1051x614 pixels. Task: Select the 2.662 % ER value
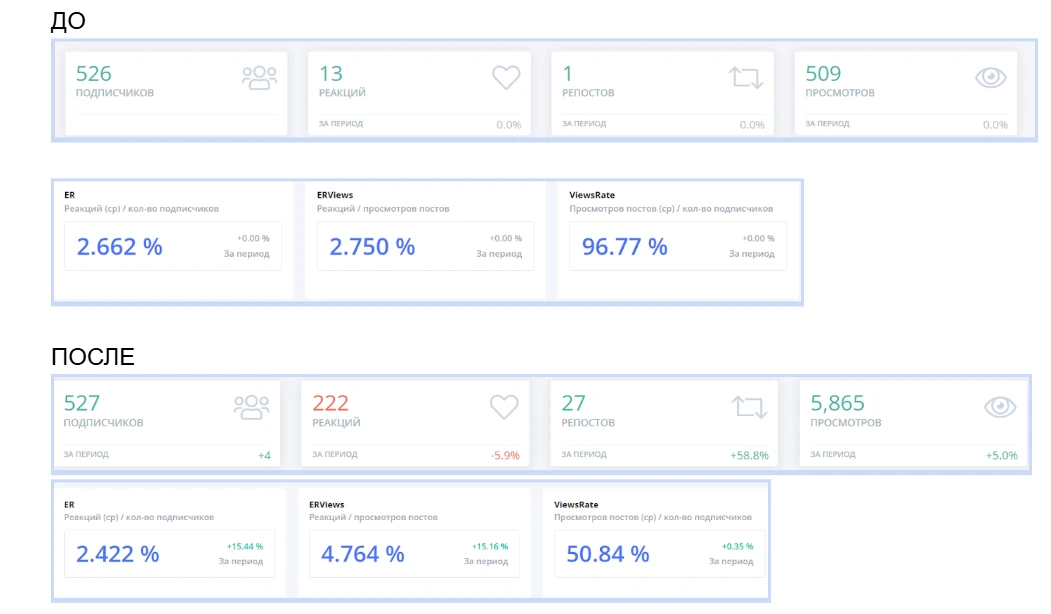pos(119,247)
